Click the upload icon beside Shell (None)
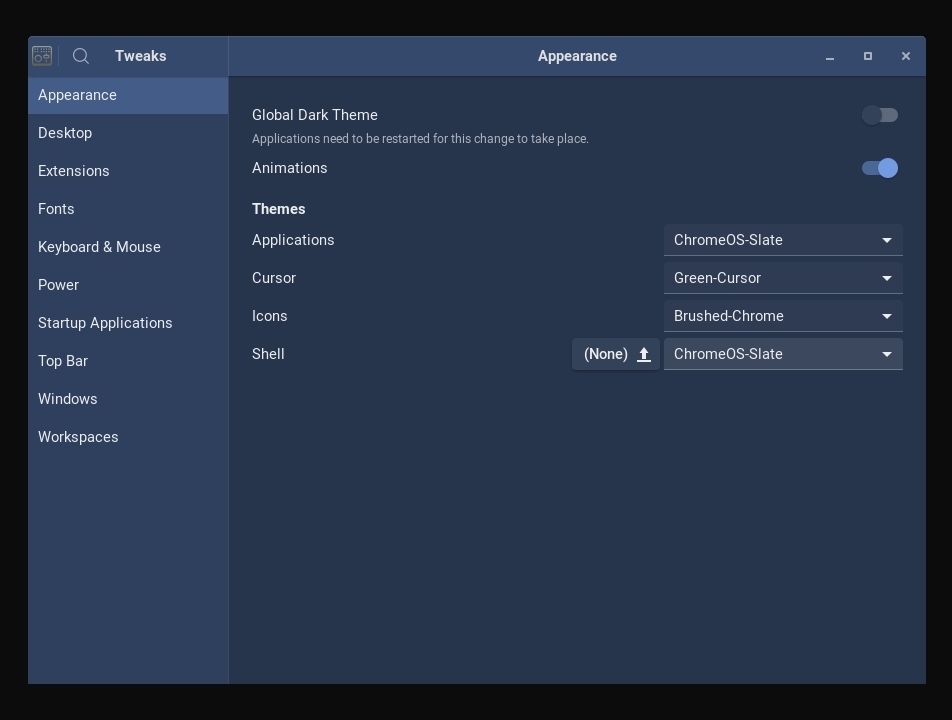Screen dimensions: 952x720 644,355
